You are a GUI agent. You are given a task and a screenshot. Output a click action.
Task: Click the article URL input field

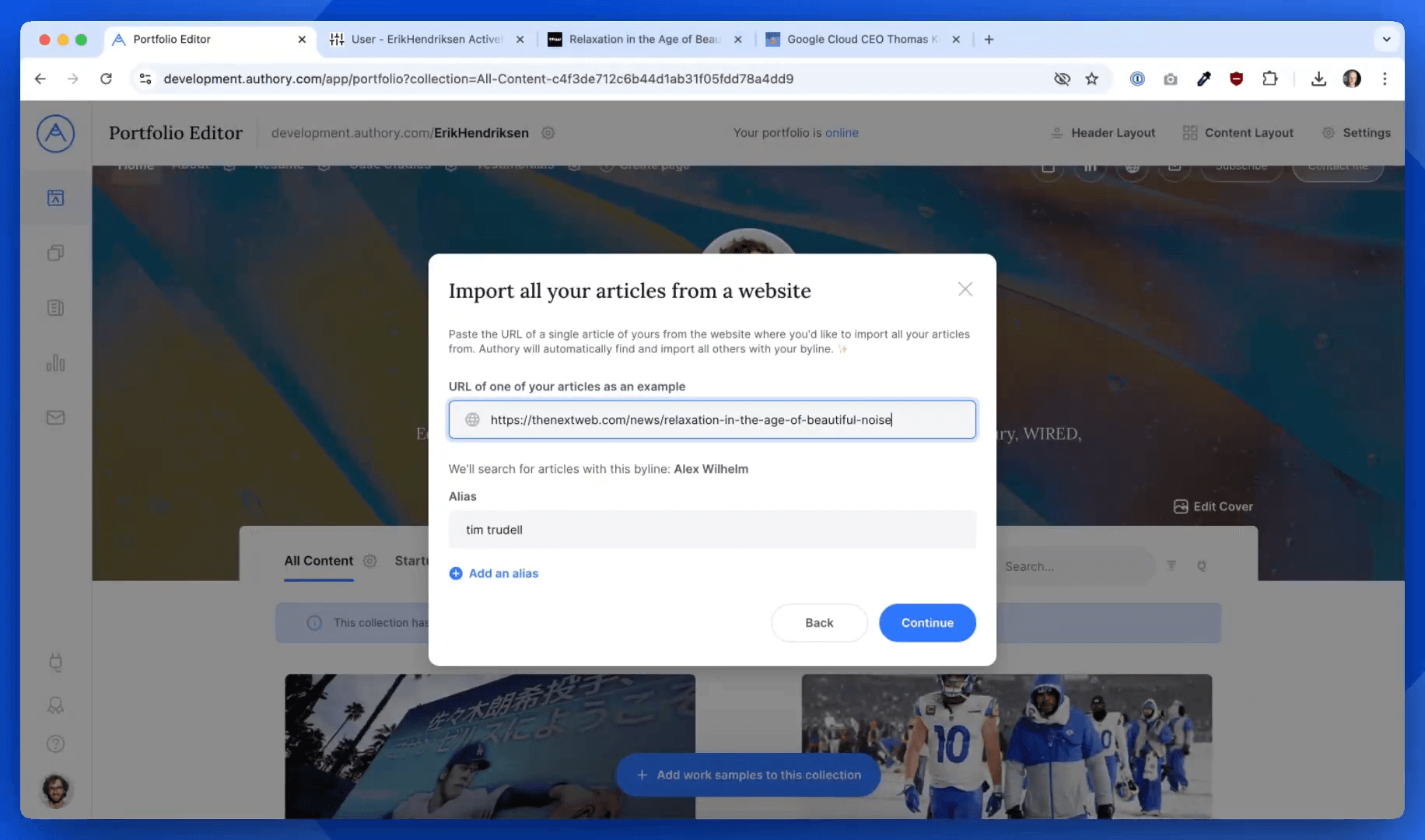pyautogui.click(x=712, y=420)
